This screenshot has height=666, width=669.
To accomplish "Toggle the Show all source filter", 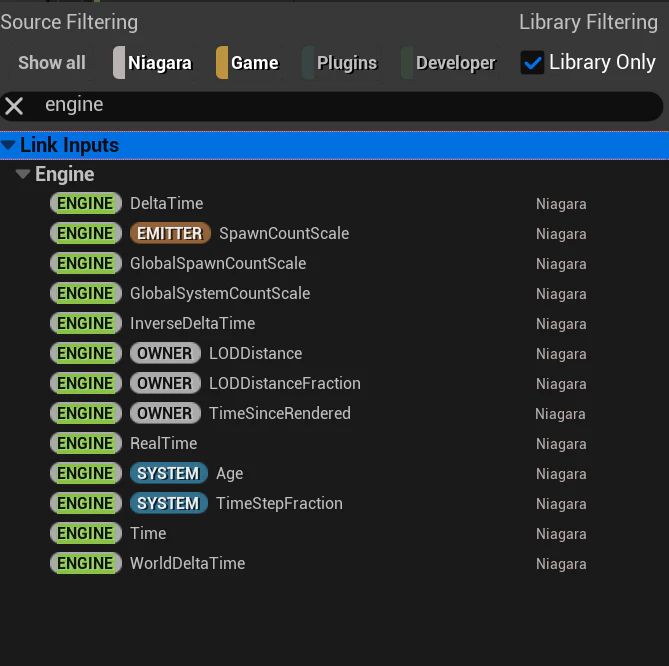I will (52, 63).
